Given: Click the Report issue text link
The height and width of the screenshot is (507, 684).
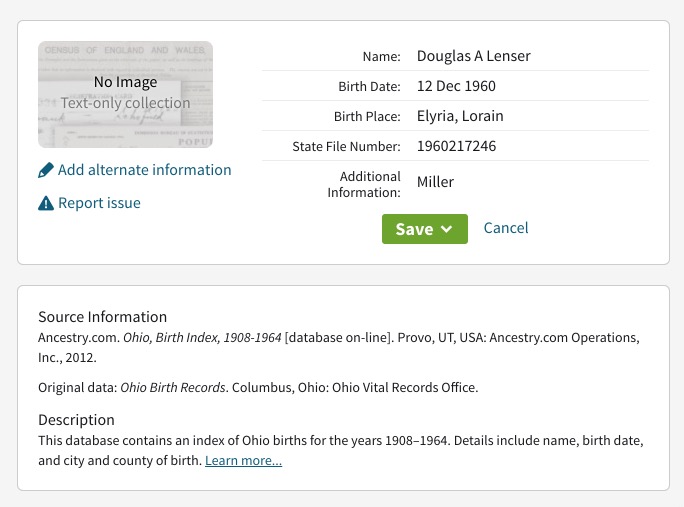Looking at the screenshot, I should coord(99,203).
